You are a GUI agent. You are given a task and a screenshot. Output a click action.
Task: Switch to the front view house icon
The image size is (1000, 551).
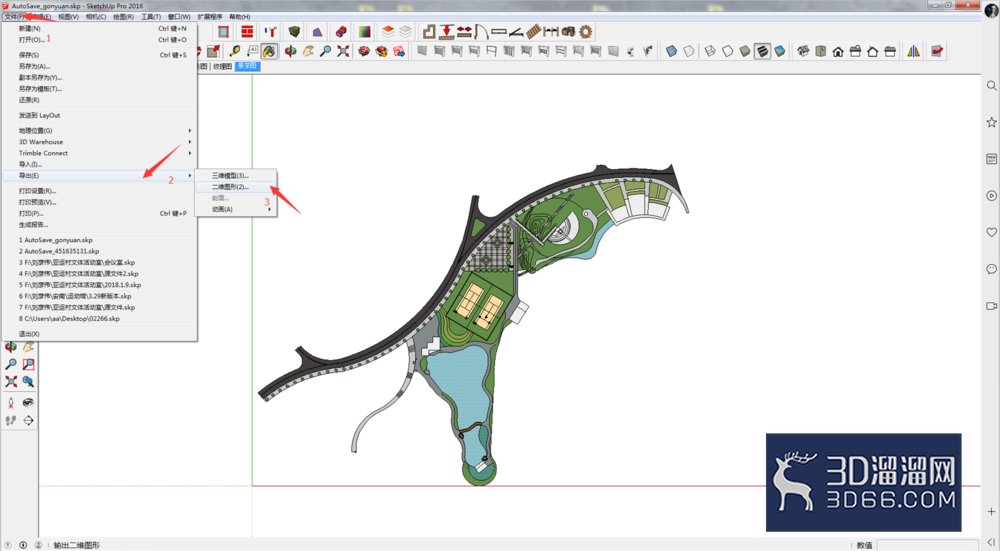click(x=838, y=51)
